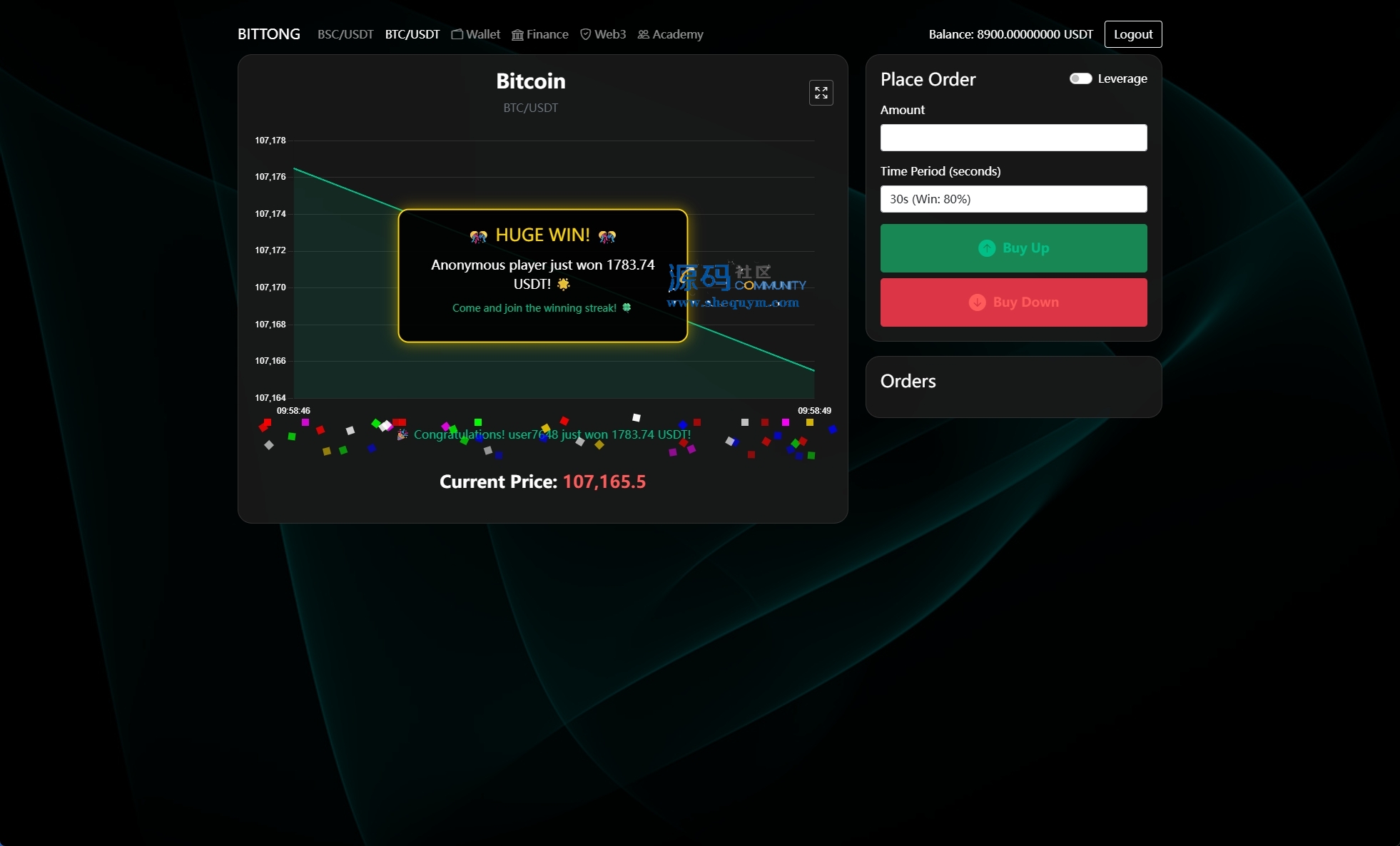Click the down arrow icon on Buy Down
Viewport: 1400px width, 846px height.
tap(977, 302)
